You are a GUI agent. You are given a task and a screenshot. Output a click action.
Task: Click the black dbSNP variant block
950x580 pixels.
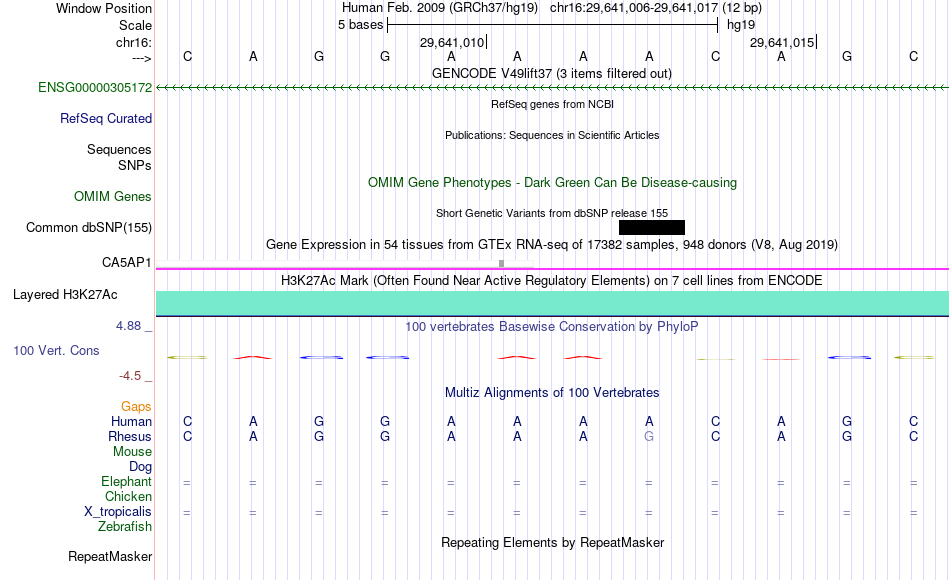click(x=652, y=227)
